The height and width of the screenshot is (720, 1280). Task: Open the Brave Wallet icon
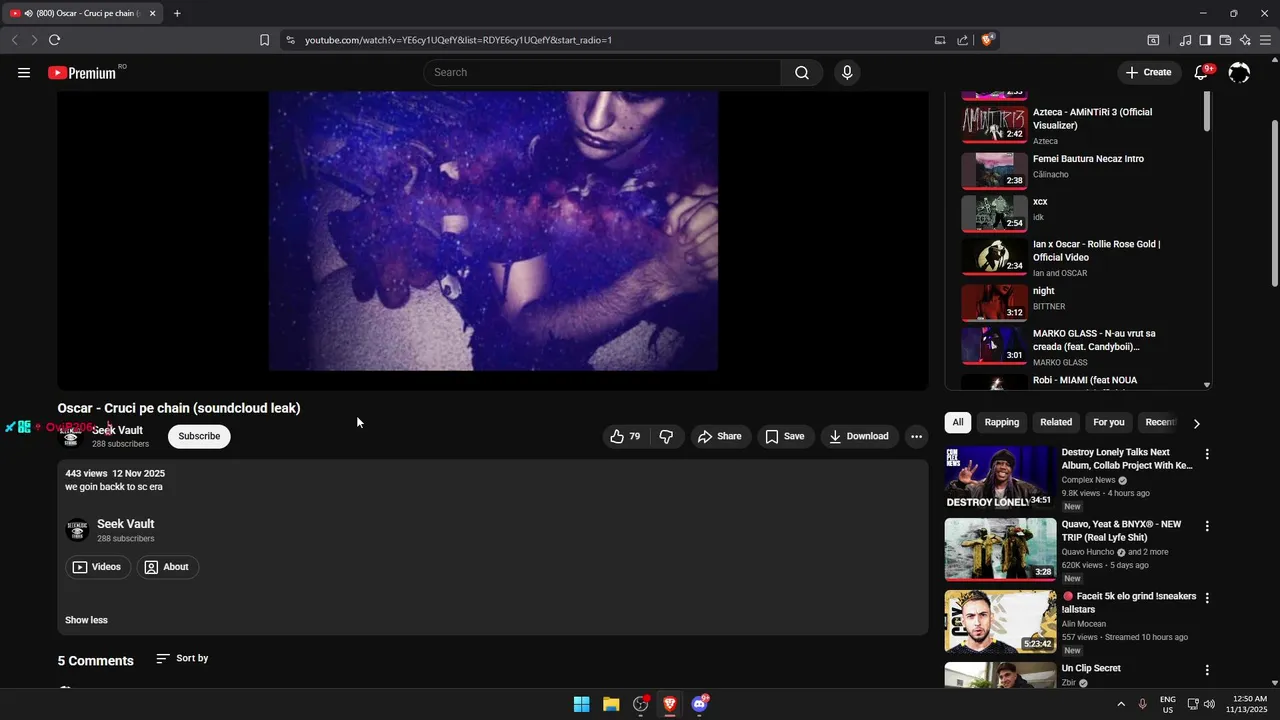[1225, 40]
